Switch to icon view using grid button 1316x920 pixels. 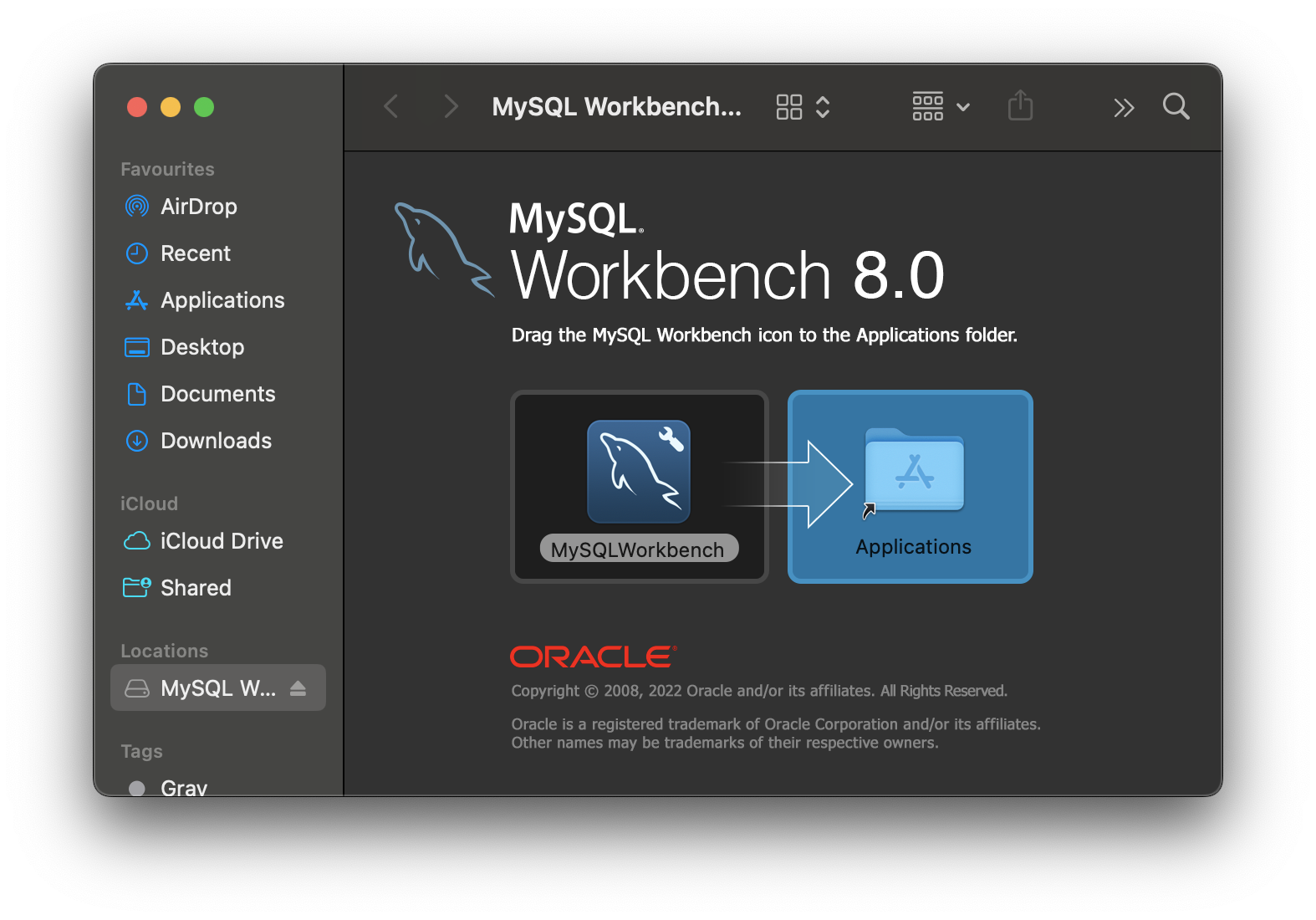(789, 107)
